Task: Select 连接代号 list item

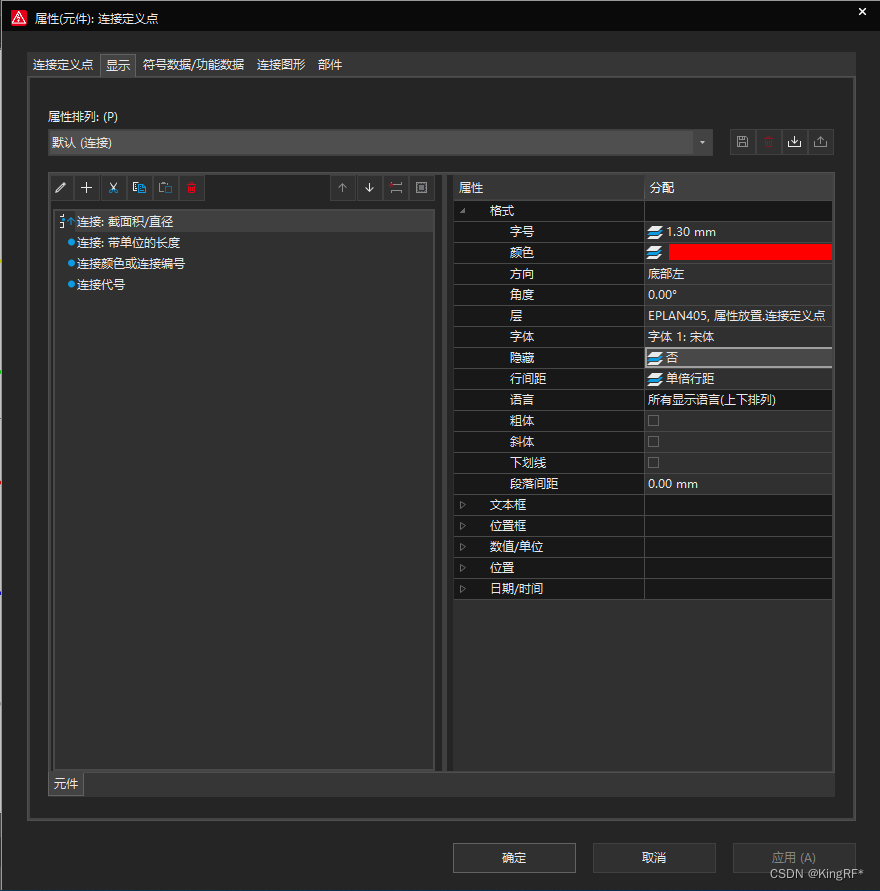Action: 101,285
